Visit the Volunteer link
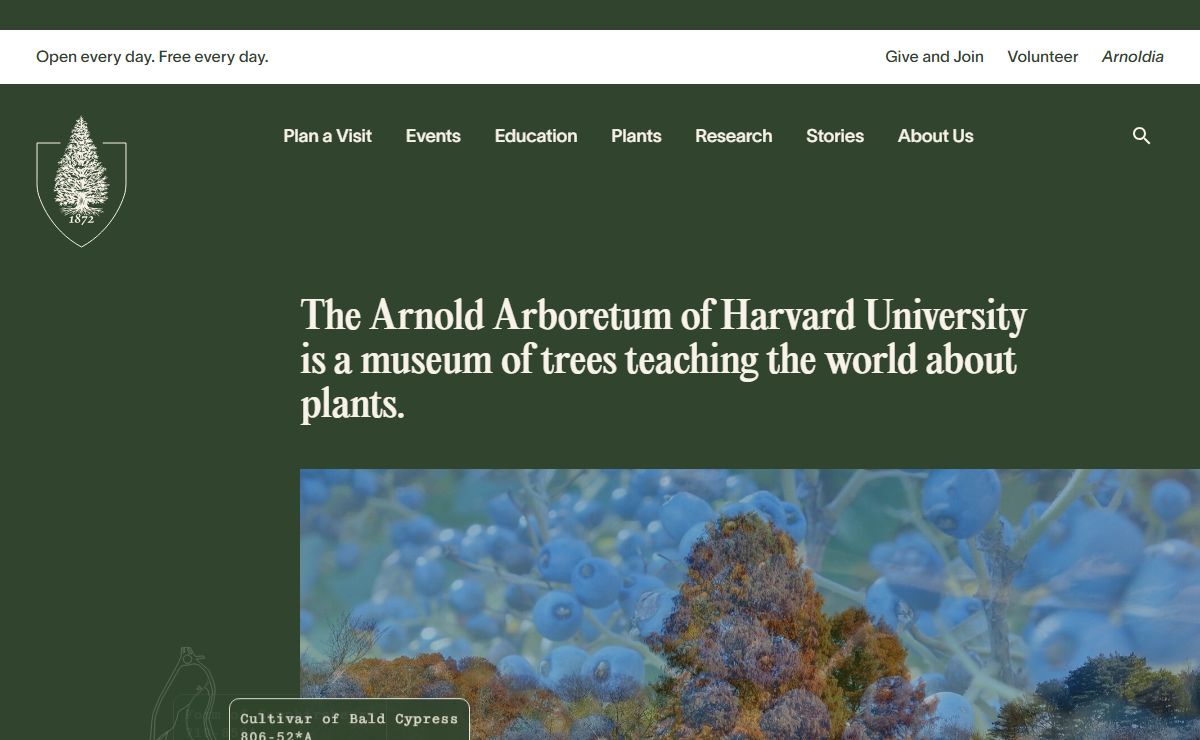 (1042, 57)
